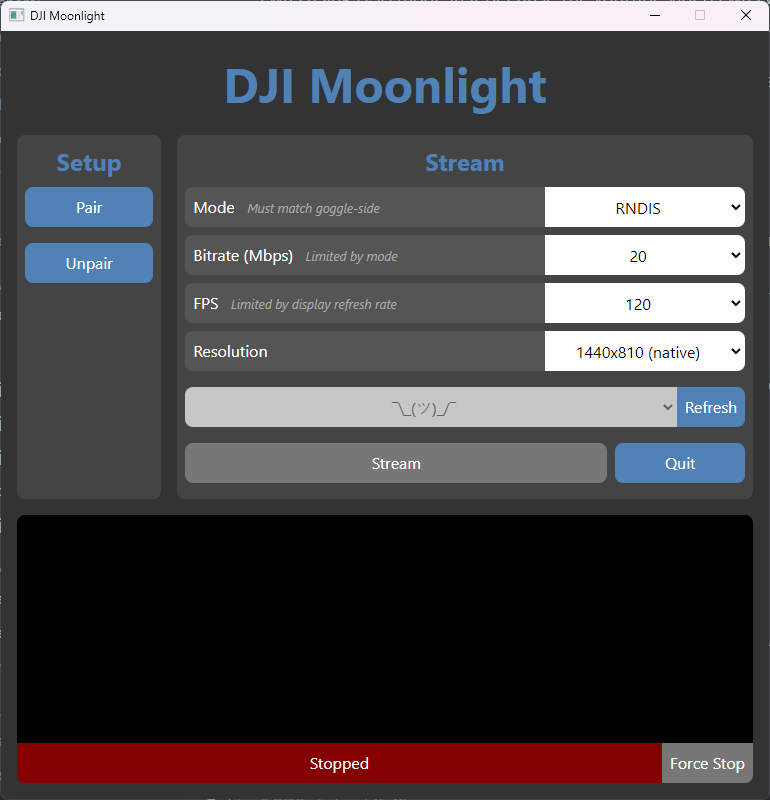Click the Pair button
This screenshot has width=770, height=800.
point(89,207)
